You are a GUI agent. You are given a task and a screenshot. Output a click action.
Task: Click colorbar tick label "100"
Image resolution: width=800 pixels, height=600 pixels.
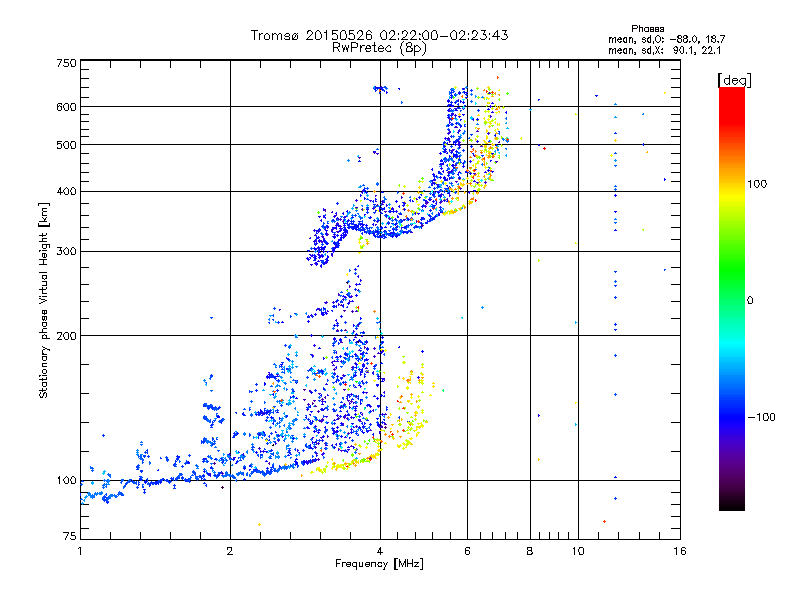757,184
